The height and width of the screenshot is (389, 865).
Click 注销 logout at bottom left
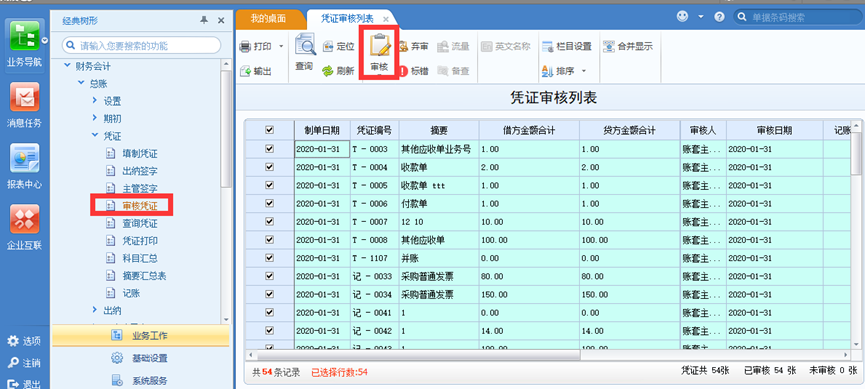coord(24,363)
